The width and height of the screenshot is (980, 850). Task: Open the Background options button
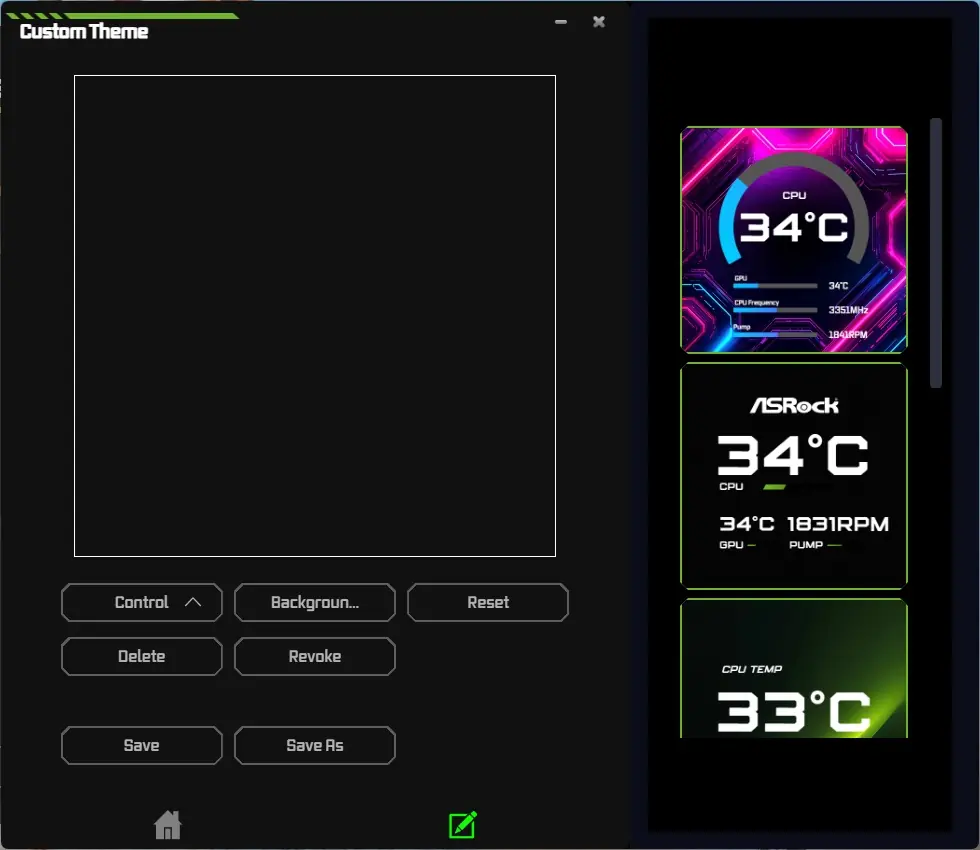tap(315, 602)
